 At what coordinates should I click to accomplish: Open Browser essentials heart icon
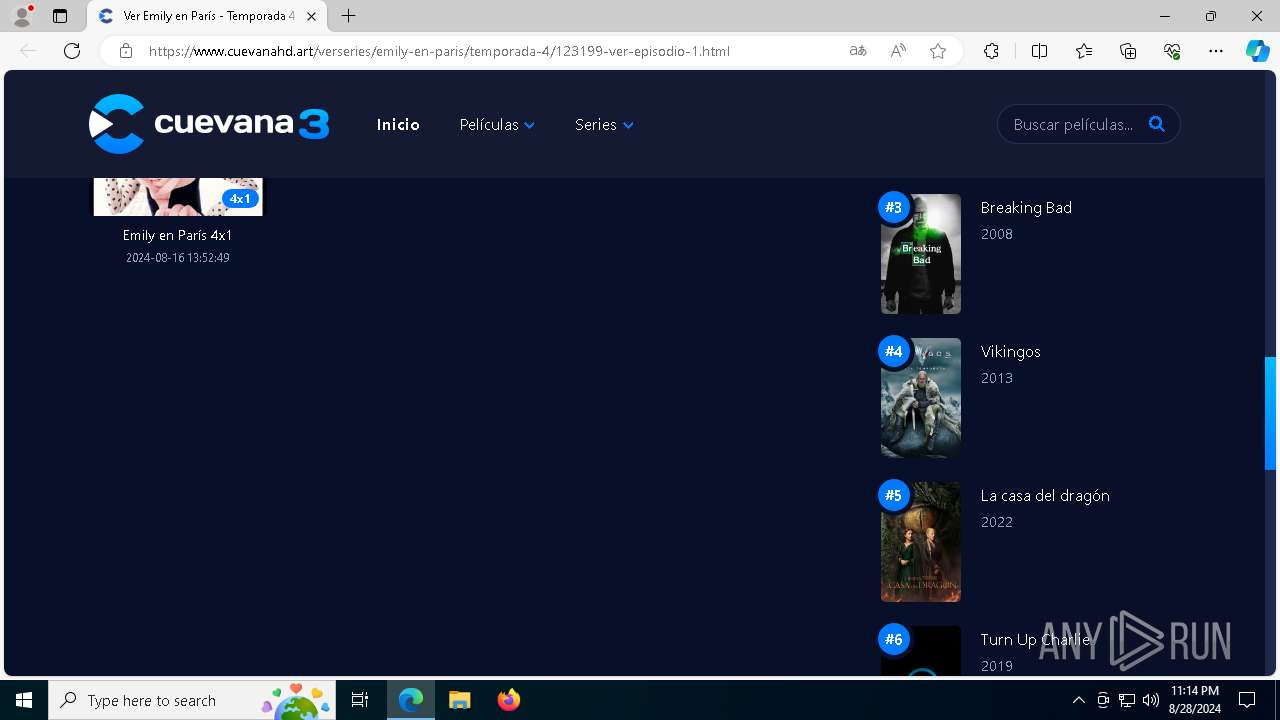(x=1172, y=51)
